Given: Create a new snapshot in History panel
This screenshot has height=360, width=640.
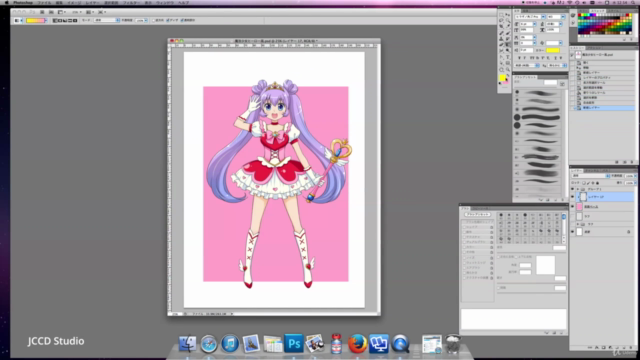Looking at the screenshot, I should tap(624, 162).
